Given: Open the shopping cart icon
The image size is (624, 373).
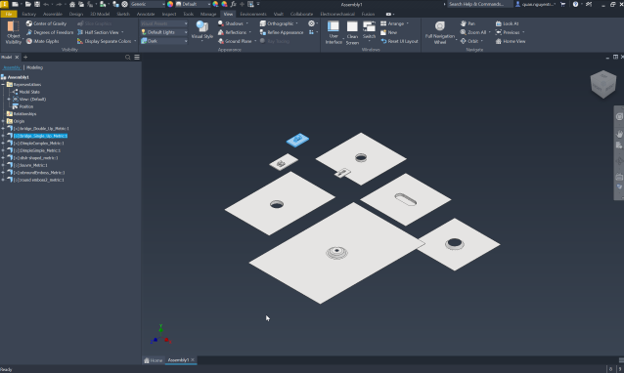Looking at the screenshot, I should 563,4.
